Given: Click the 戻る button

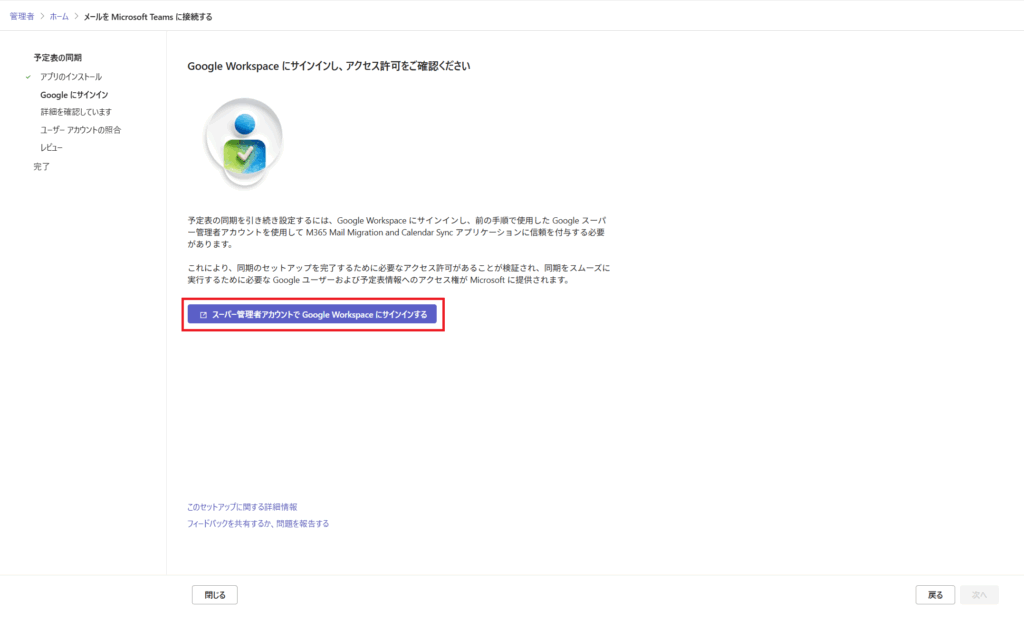Looking at the screenshot, I should click(935, 595).
